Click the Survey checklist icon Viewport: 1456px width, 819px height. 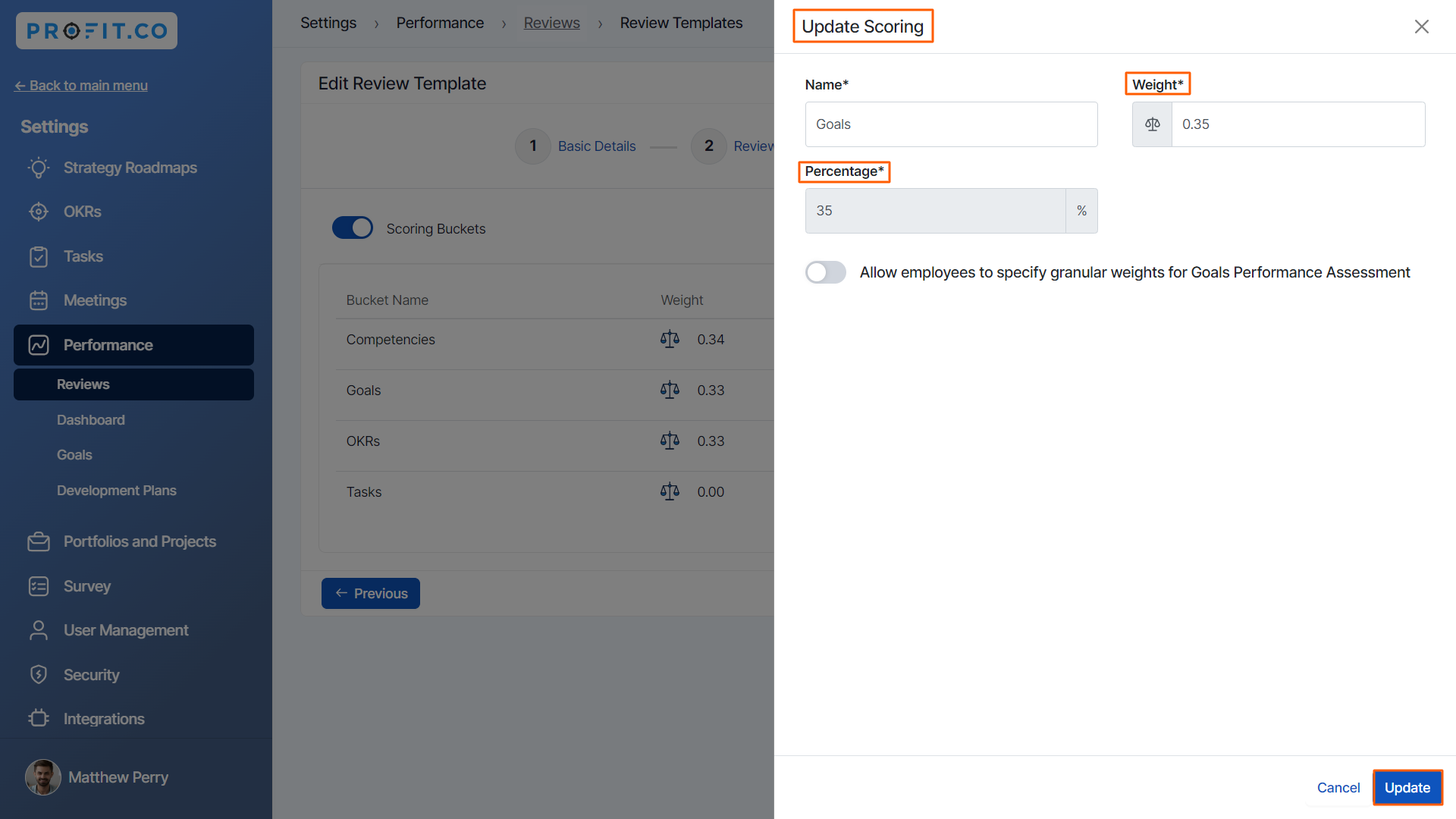[39, 586]
